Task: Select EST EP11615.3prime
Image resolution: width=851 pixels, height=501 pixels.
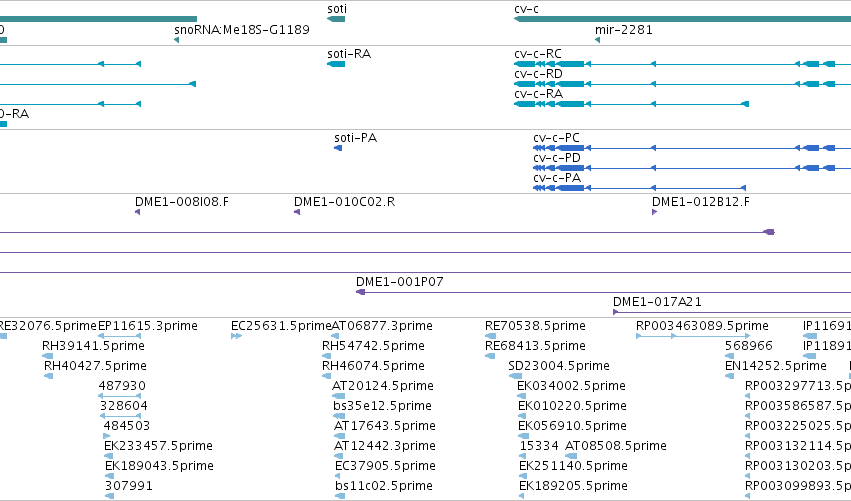Action: 148,326
